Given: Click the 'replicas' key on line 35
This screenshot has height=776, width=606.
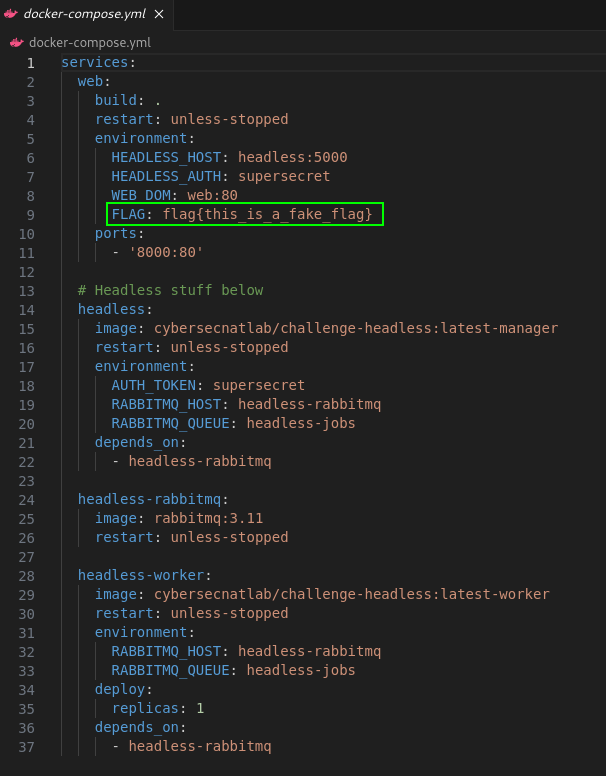Looking at the screenshot, I should click(x=145, y=708).
